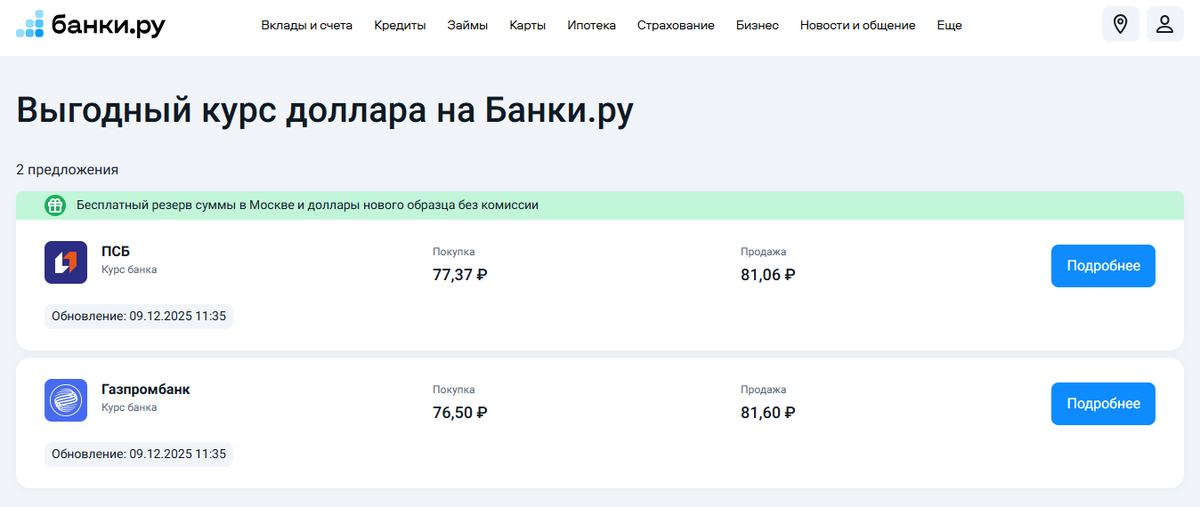1200x507 pixels.
Task: Click the gift icon in green banner
Action: coord(55,206)
